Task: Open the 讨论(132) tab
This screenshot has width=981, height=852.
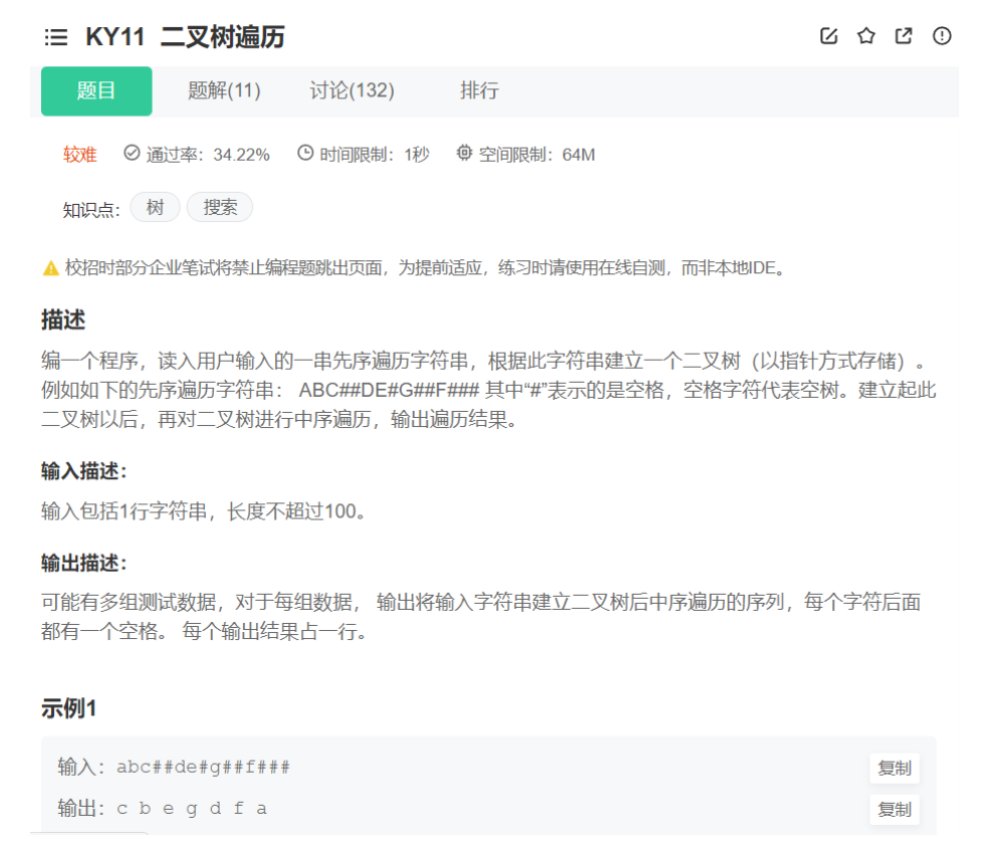Action: (x=352, y=91)
